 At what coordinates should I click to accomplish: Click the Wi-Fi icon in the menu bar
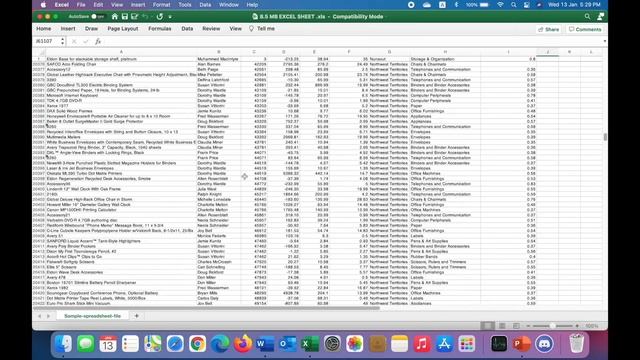point(500,5)
